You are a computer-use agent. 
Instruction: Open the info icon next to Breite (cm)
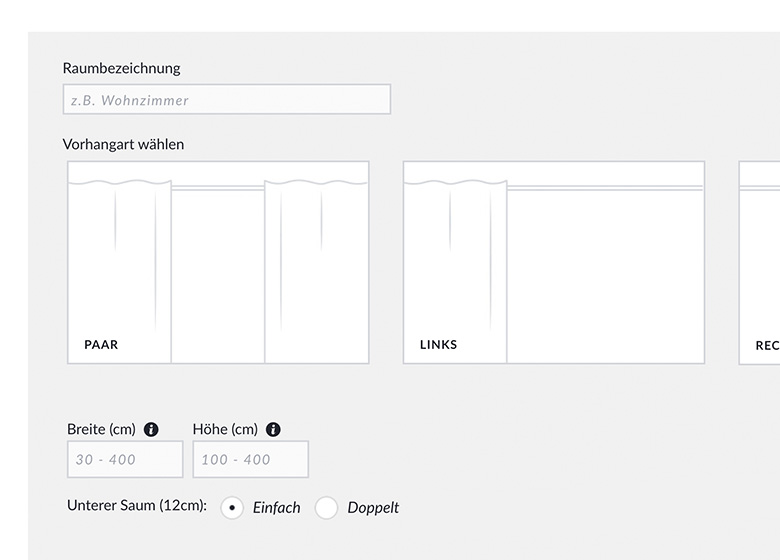point(151,429)
